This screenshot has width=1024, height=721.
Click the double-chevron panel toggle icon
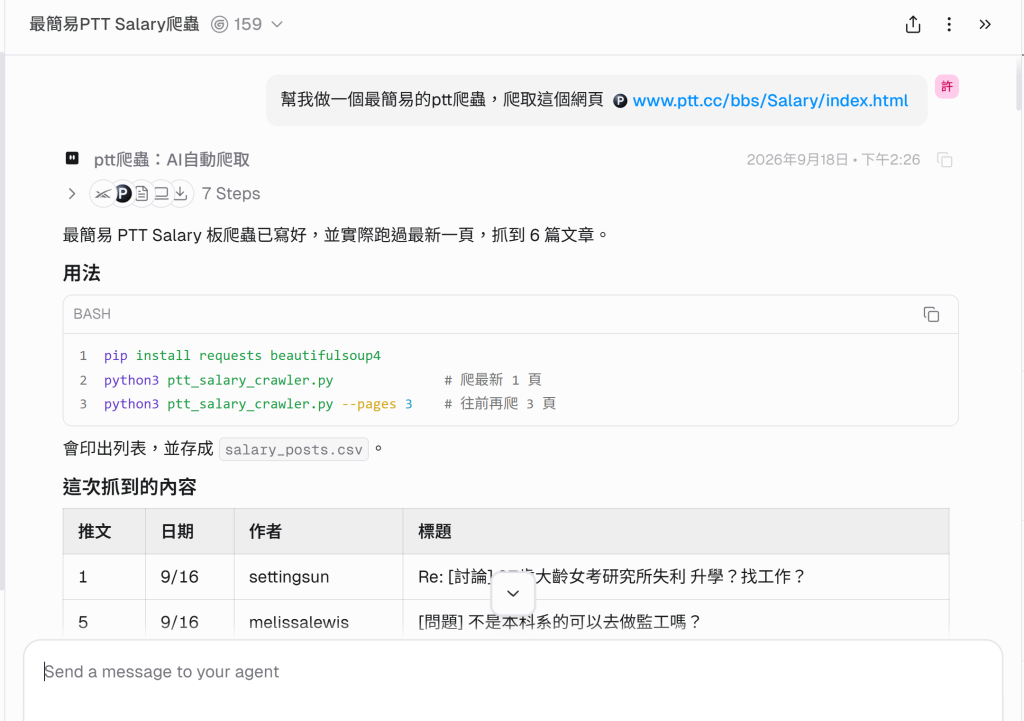pos(985,25)
